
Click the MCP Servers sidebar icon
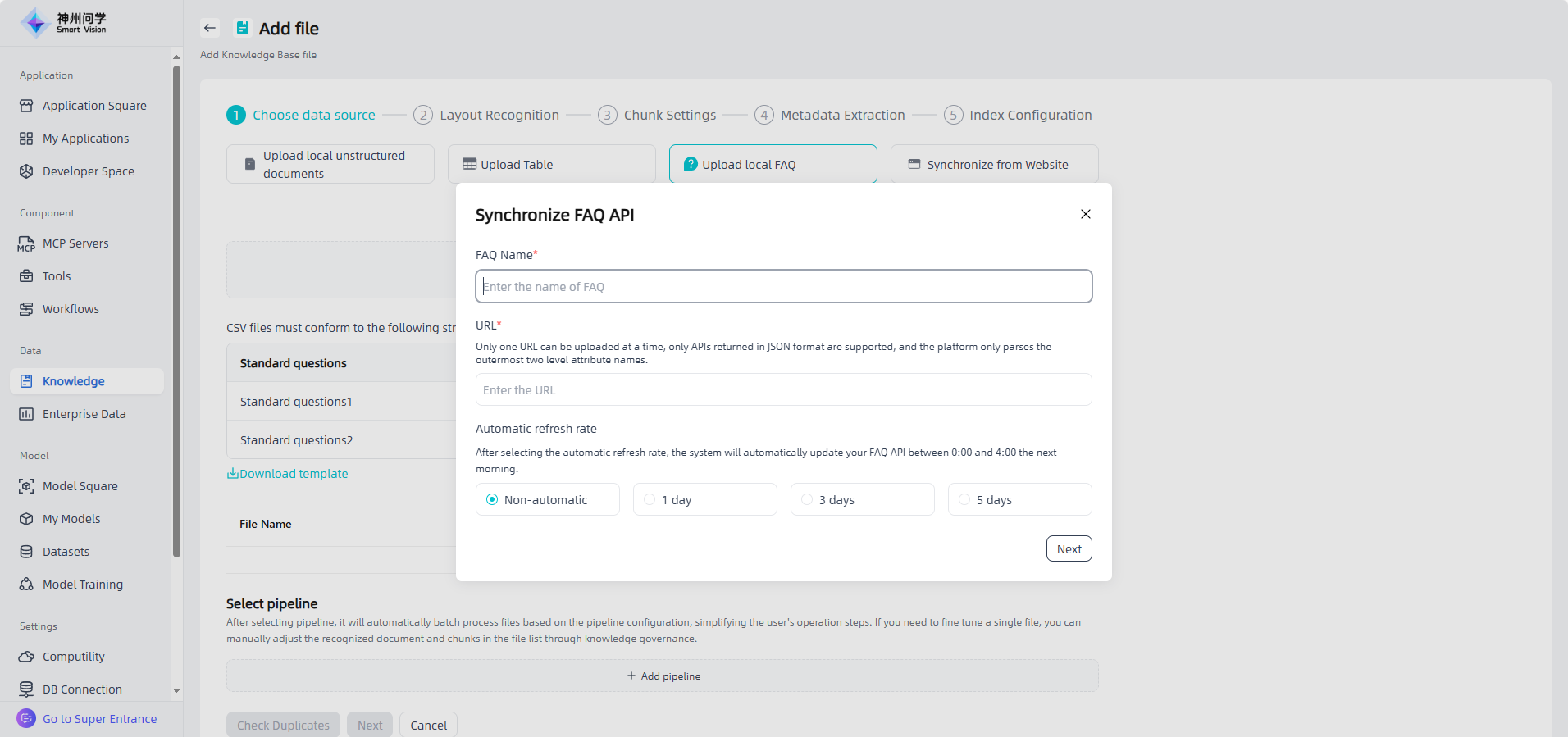point(26,243)
